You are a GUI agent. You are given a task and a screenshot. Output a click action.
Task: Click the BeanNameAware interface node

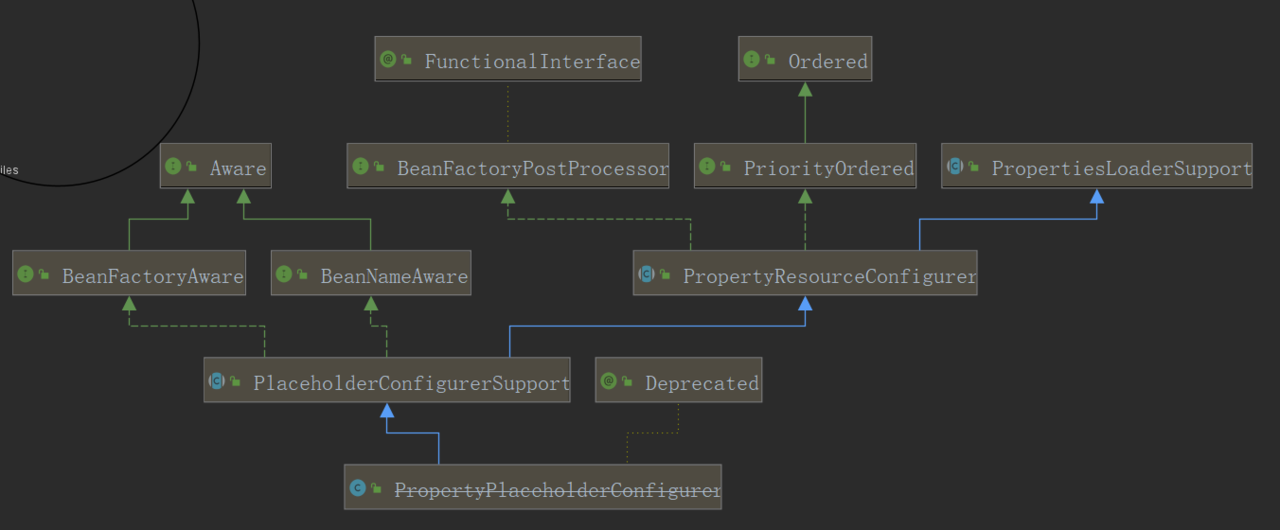pos(371,274)
